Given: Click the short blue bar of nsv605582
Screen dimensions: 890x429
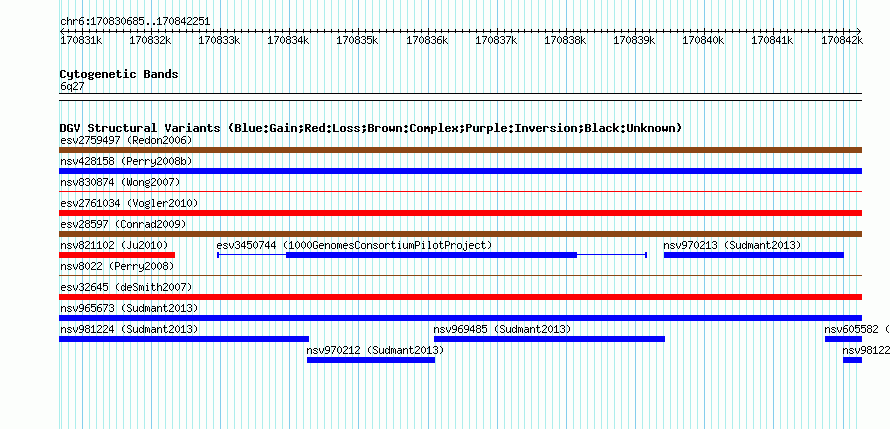Looking at the screenshot, I should 843,339.
